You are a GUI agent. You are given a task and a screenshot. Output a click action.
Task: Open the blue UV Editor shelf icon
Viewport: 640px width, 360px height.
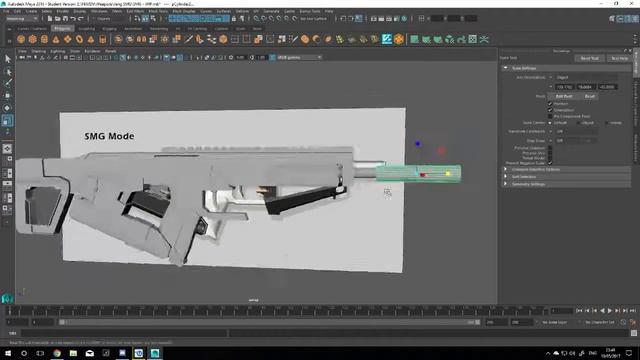click(387, 39)
